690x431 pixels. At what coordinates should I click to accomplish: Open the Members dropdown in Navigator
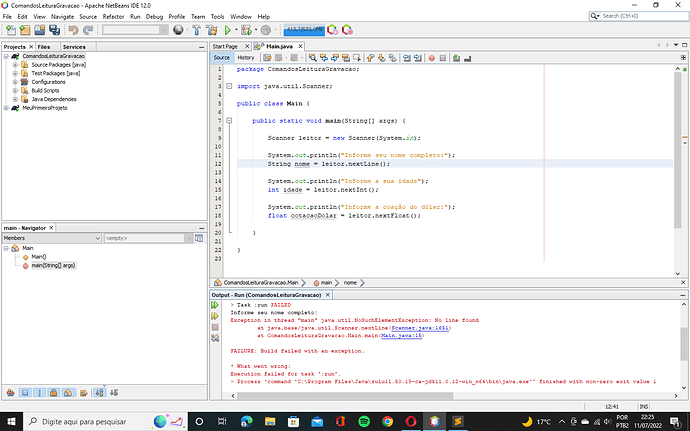click(52, 238)
